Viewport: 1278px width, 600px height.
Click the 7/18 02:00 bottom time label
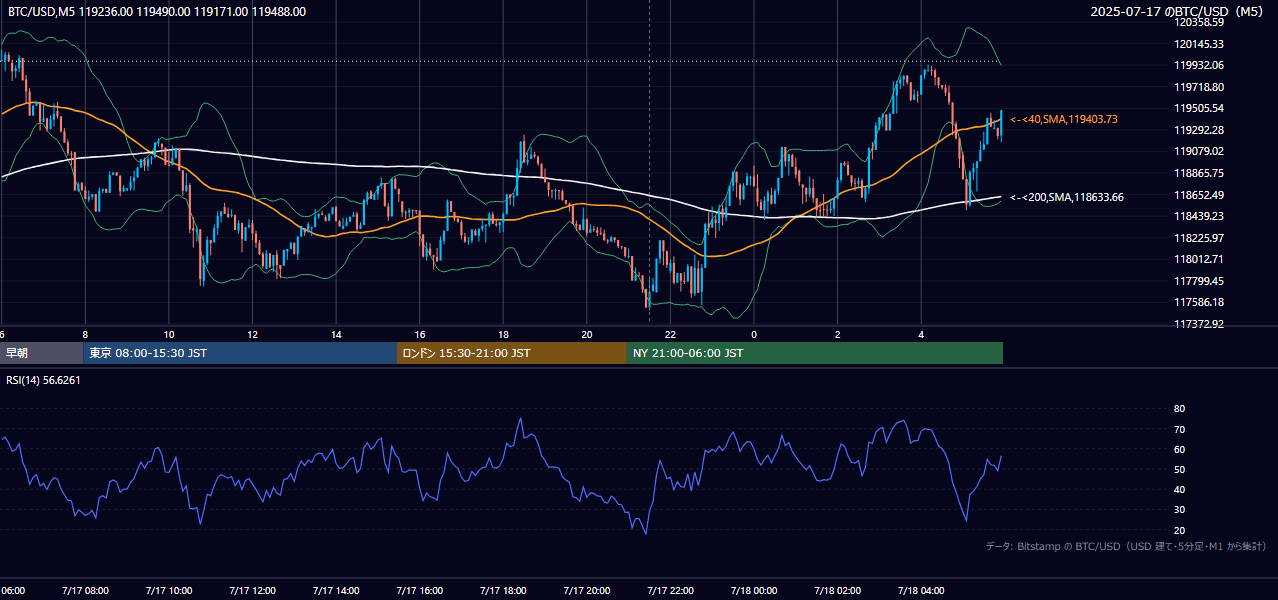click(837, 591)
